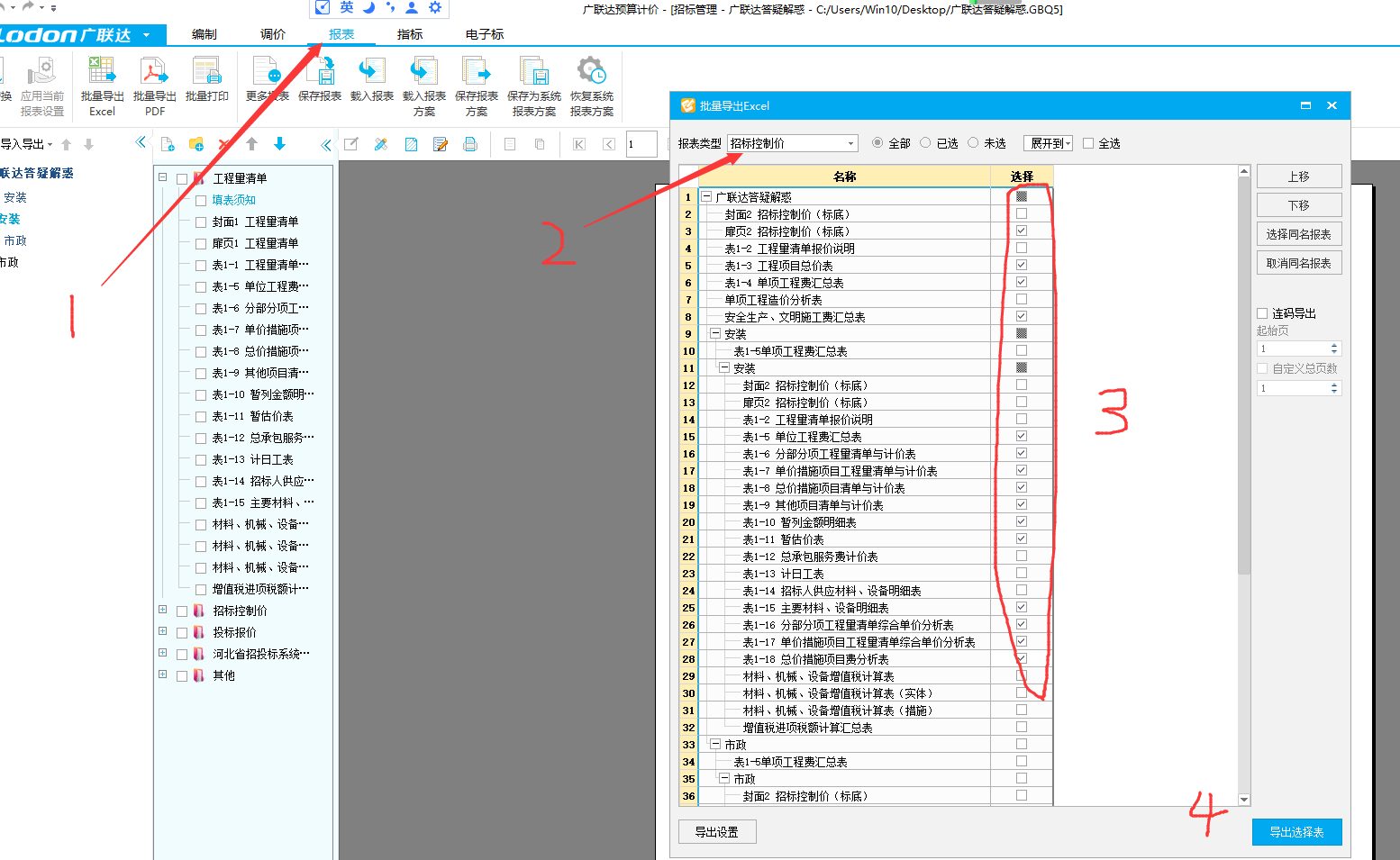Open the 编制 tab
1400x860 pixels.
[x=205, y=34]
